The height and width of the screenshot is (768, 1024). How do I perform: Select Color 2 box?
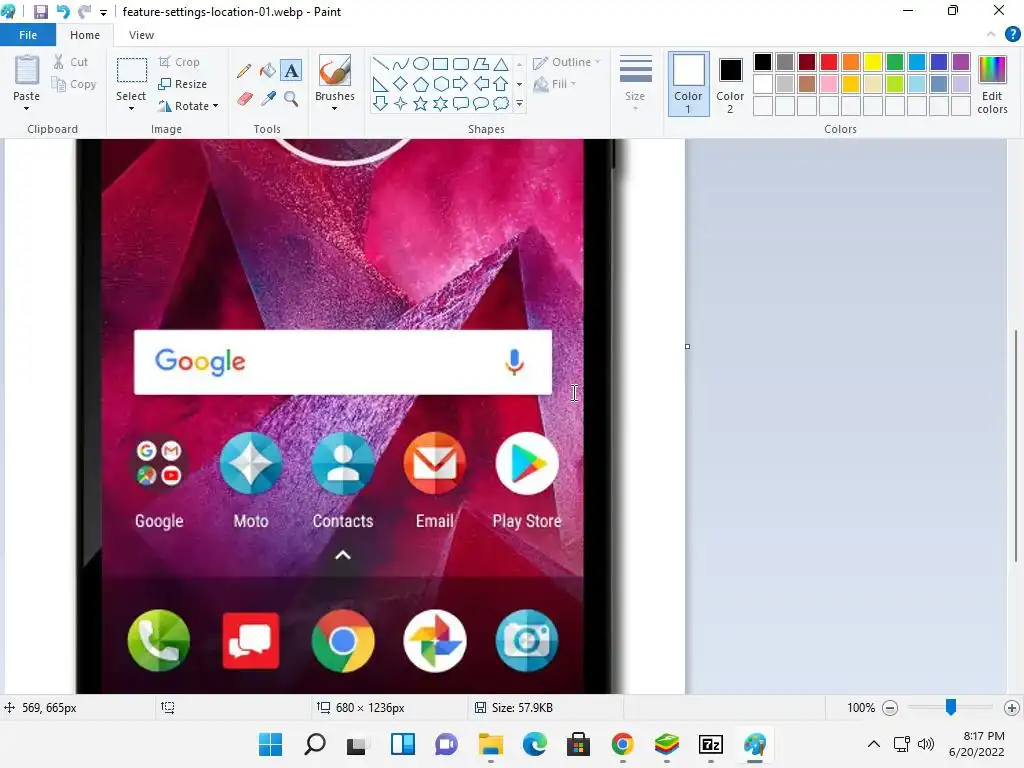coord(730,84)
